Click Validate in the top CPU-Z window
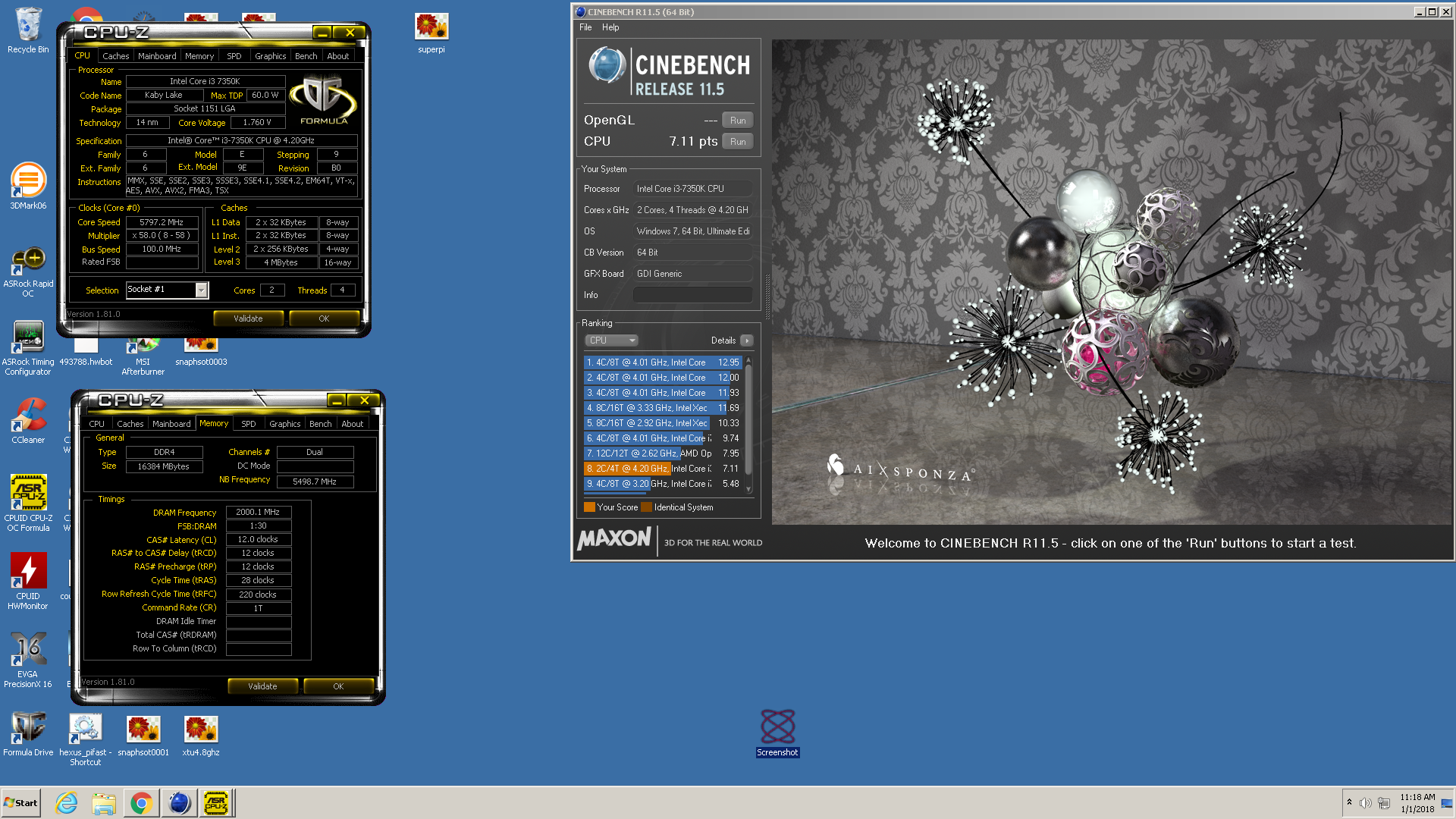Screen dimensions: 1456x819 click(x=248, y=318)
